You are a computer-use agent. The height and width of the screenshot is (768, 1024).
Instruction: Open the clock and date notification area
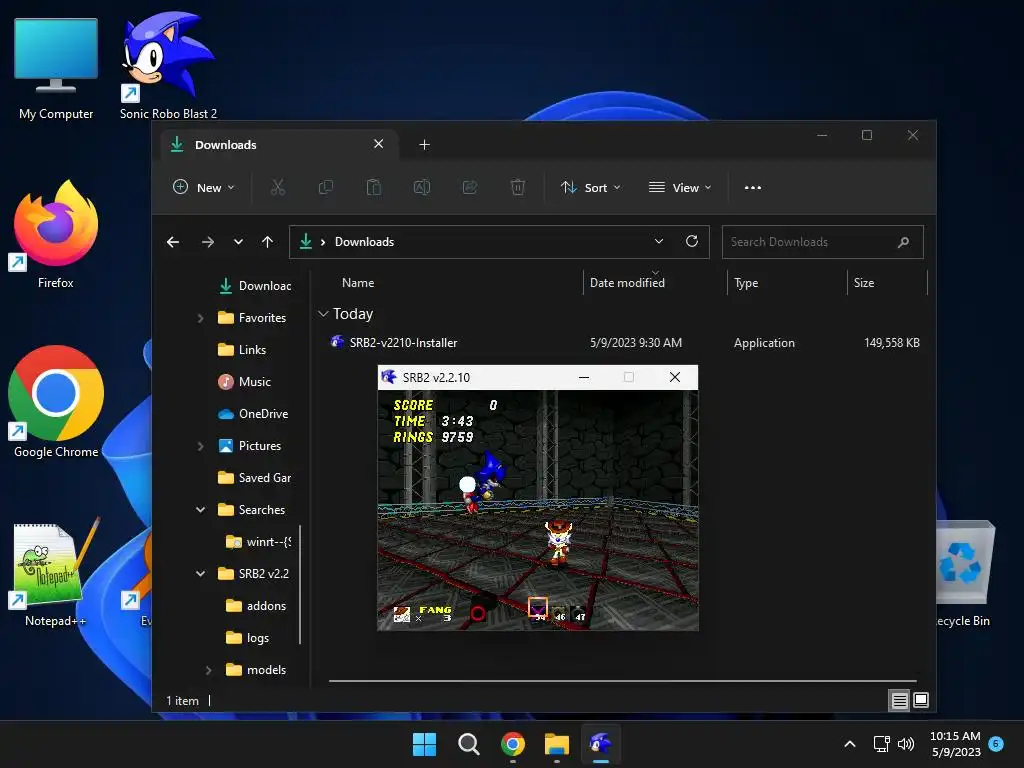(955, 744)
